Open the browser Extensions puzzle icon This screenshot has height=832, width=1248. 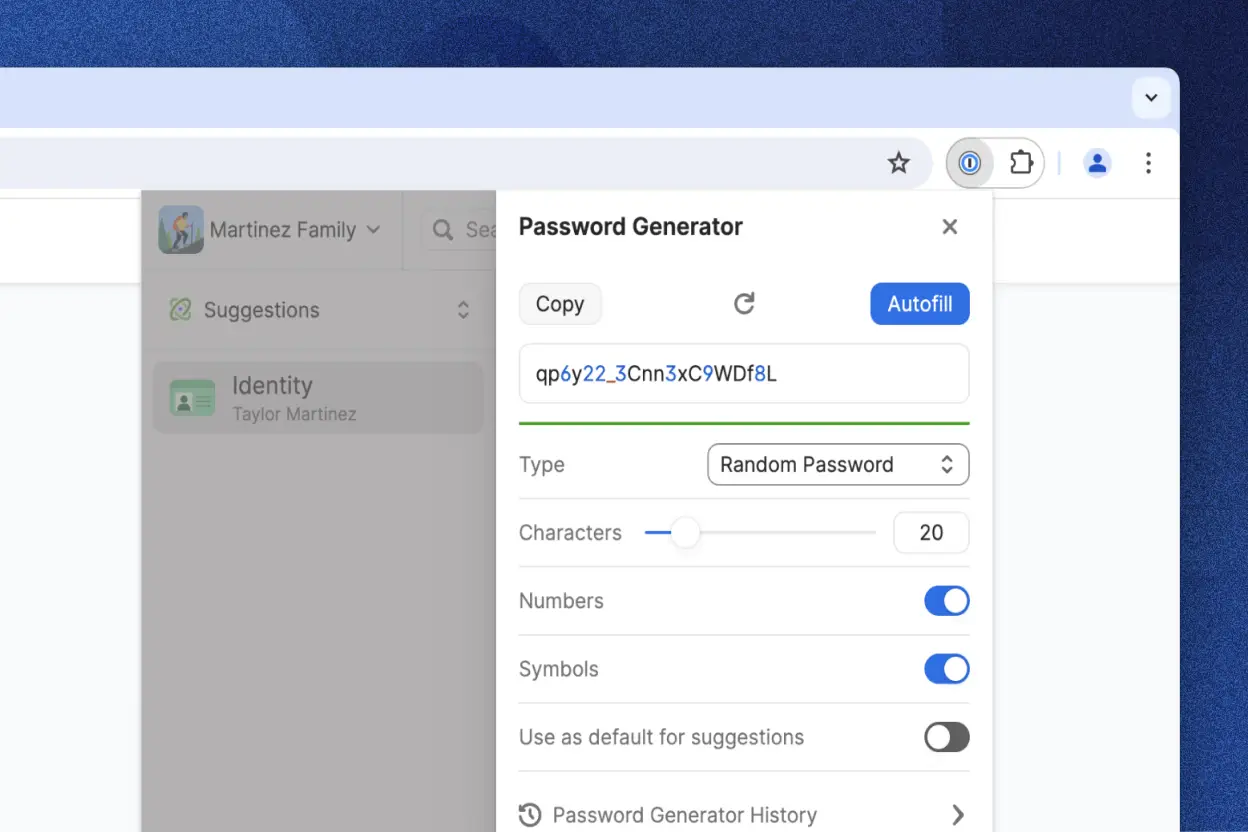tap(1020, 163)
